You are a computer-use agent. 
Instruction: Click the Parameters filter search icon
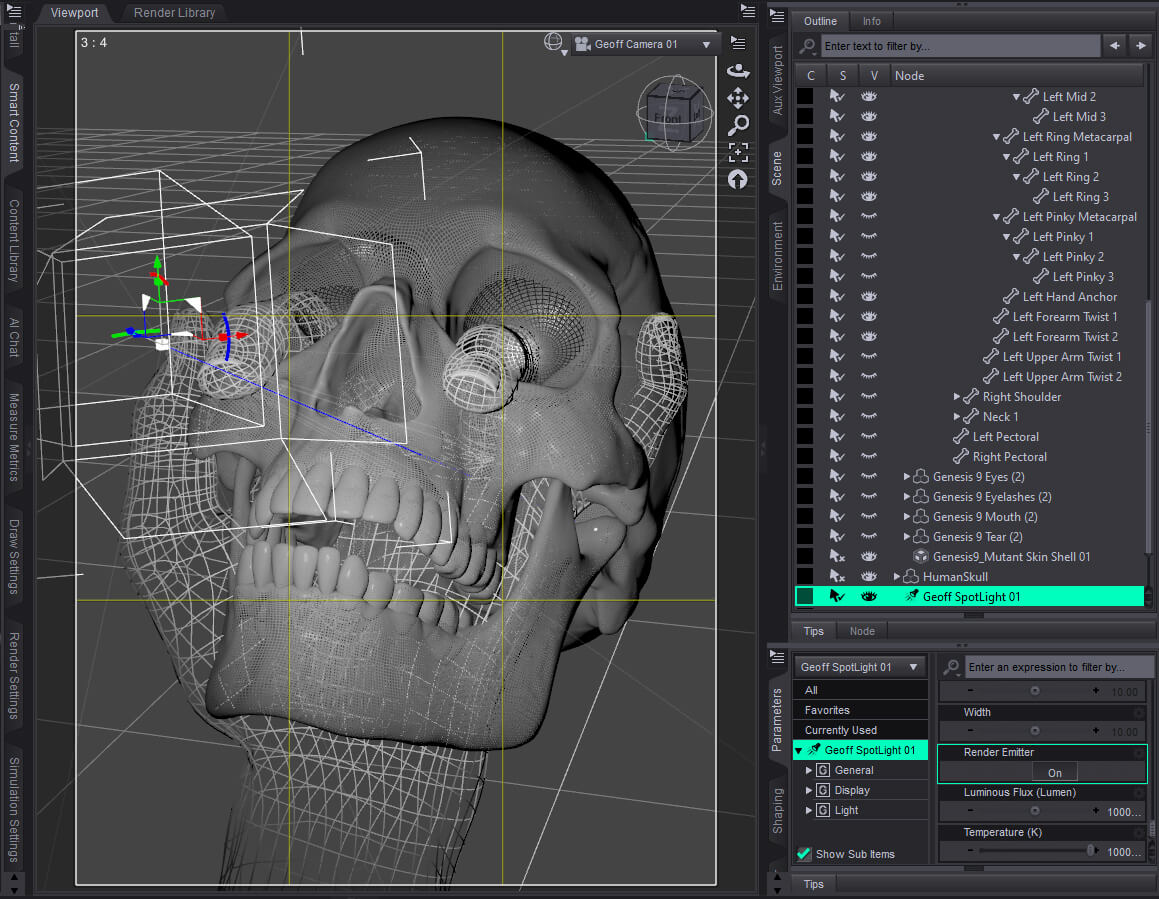(952, 667)
